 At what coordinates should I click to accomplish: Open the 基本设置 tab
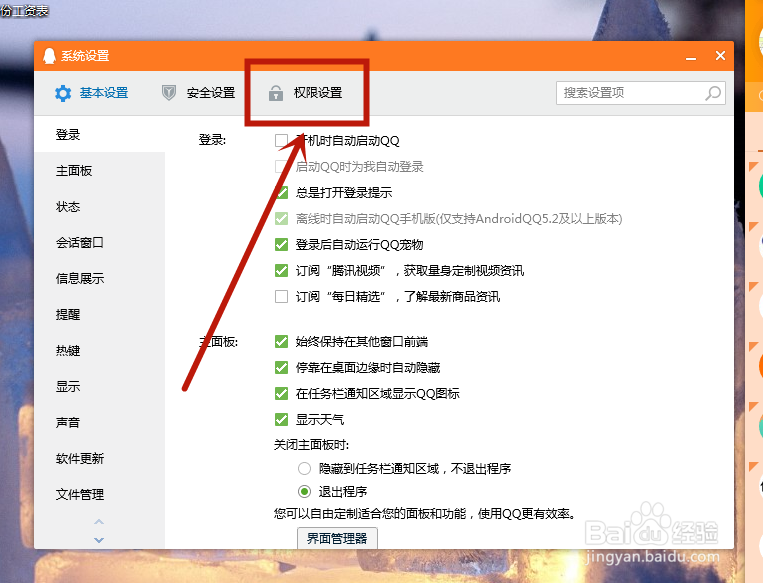pos(91,92)
